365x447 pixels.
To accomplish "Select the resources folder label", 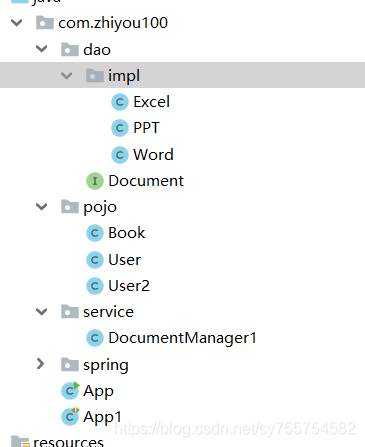I will coord(68,442).
